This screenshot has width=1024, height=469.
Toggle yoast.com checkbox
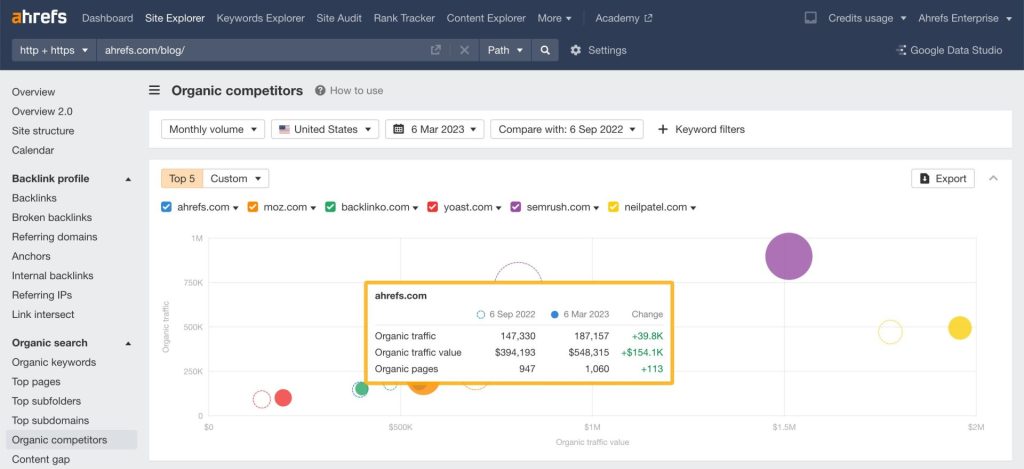432,207
